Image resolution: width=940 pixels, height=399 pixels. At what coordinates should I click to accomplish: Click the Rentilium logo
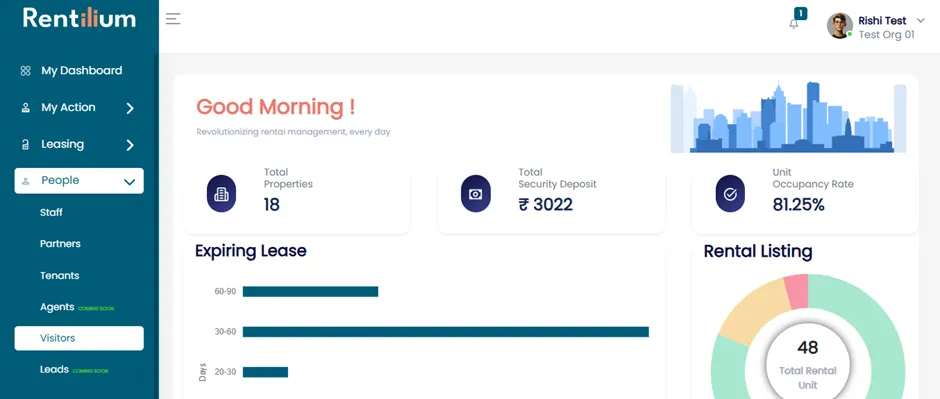click(x=79, y=18)
